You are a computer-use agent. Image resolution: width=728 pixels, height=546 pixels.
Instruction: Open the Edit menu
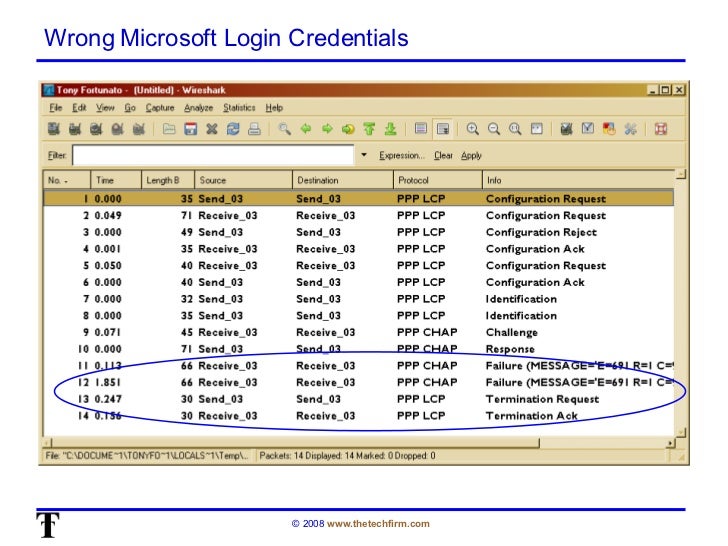79,108
